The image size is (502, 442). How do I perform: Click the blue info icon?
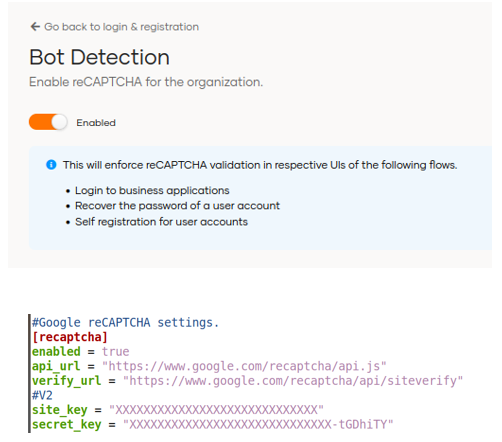[51, 165]
